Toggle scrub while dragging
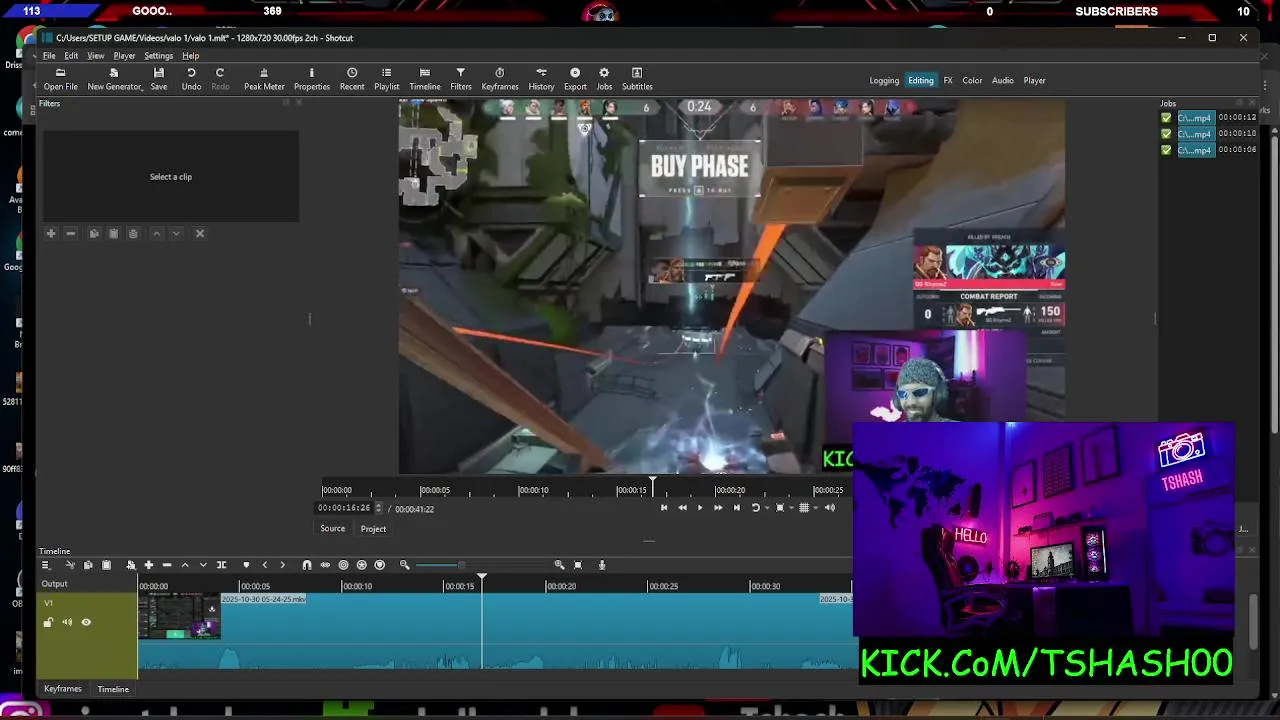Image resolution: width=1280 pixels, height=720 pixels. 325,565
